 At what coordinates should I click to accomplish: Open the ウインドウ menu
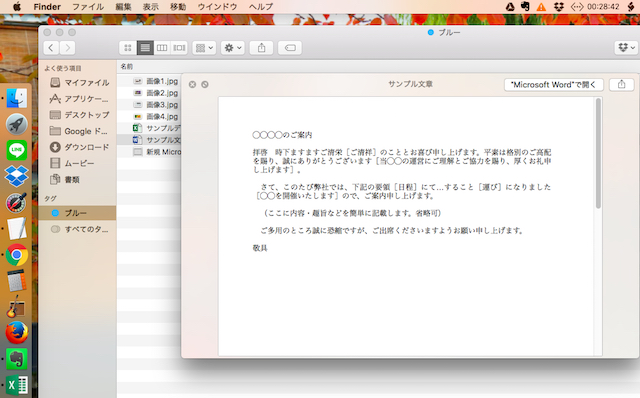click(217, 7)
